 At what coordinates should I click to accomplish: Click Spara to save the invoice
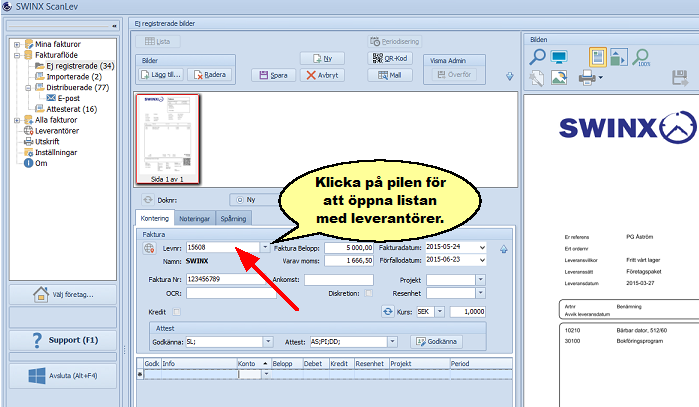coord(274,75)
